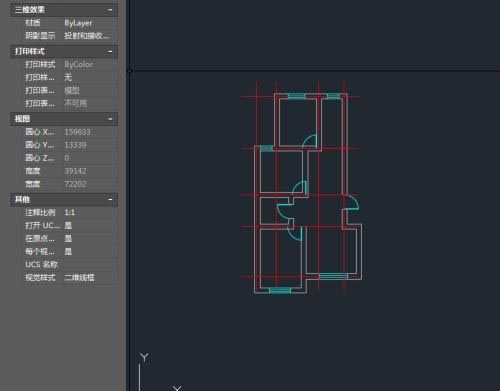This screenshot has width=500, height=391.
Task: Collapse the 三维效果 section
Action: (110, 10)
